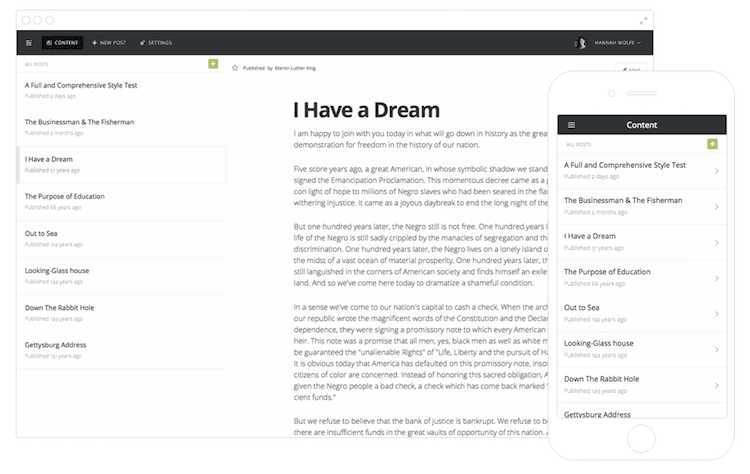This screenshot has width=750, height=474.
Task: Open chevron for 'The Businessman & The Fisherman' on phone
Action: pyautogui.click(x=717, y=207)
